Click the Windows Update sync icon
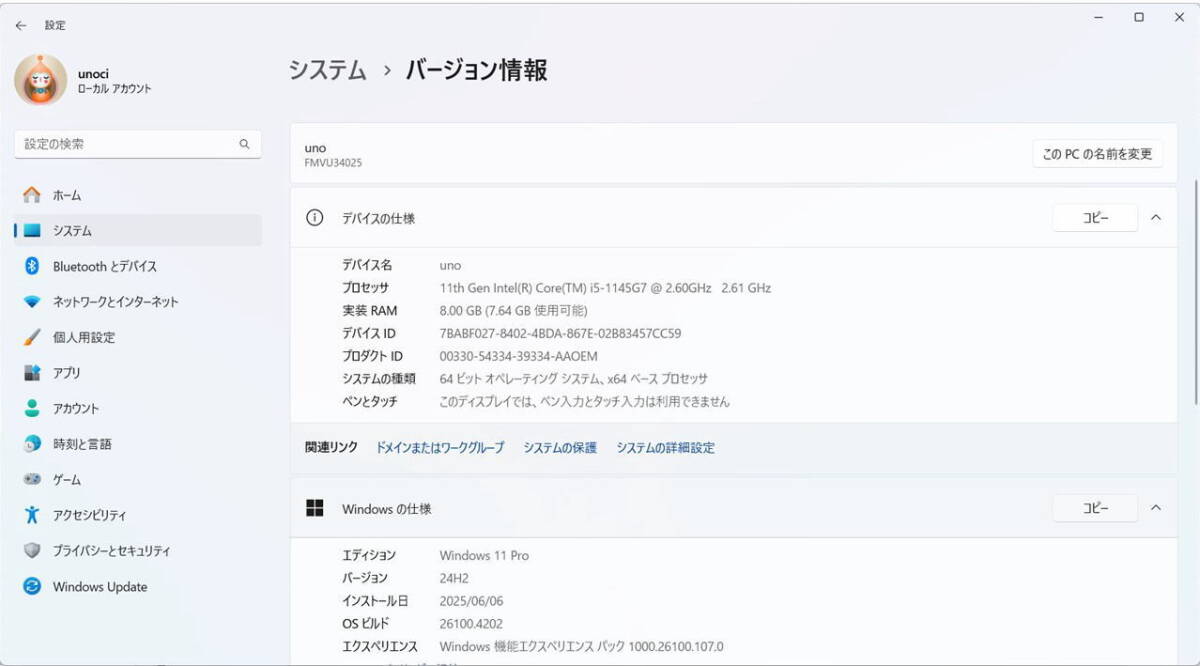Screen dimensions: 1200x666 (x=32, y=586)
